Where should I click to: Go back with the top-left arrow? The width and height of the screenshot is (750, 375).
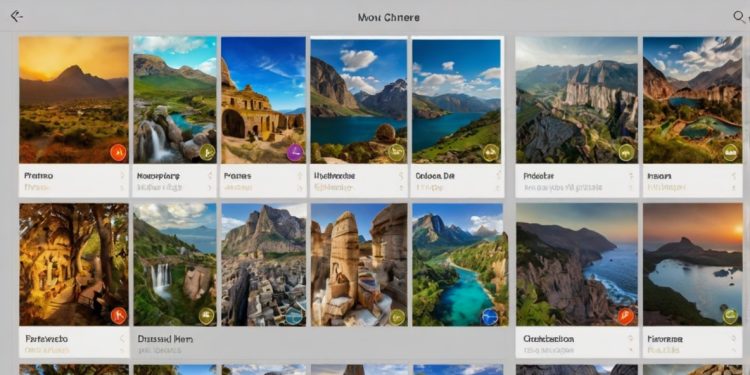coord(16,16)
